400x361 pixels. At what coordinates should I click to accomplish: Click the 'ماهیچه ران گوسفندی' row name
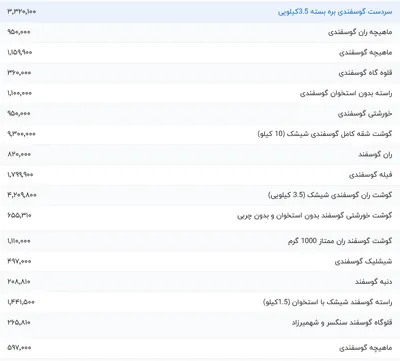tap(360, 32)
